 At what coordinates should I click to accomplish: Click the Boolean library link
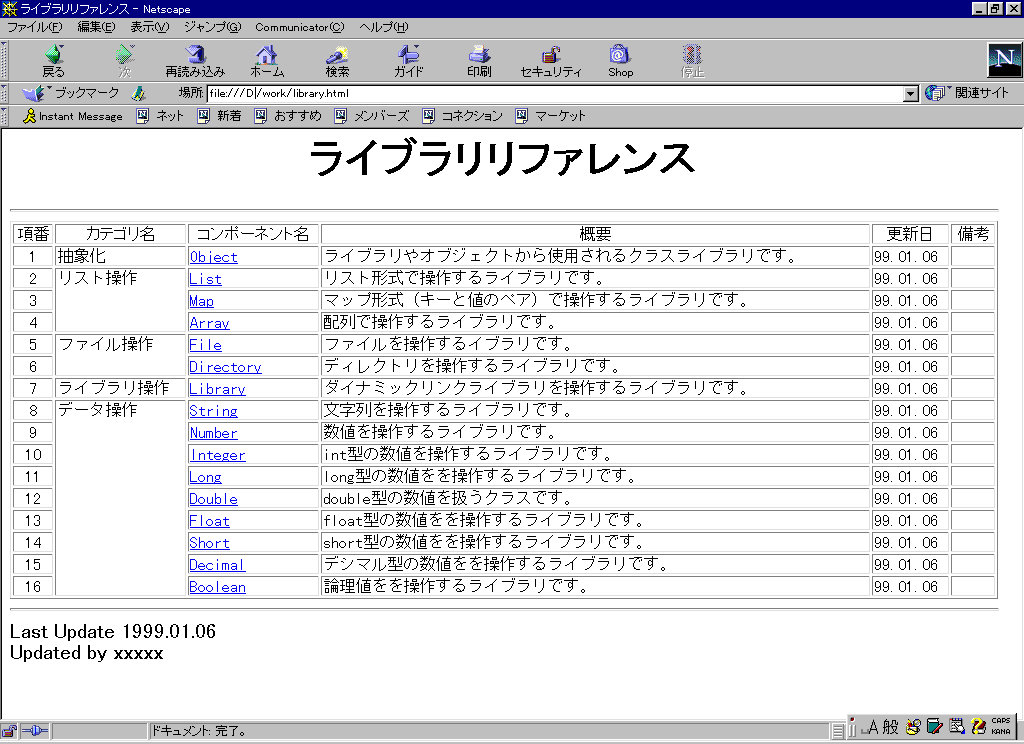tap(217, 587)
